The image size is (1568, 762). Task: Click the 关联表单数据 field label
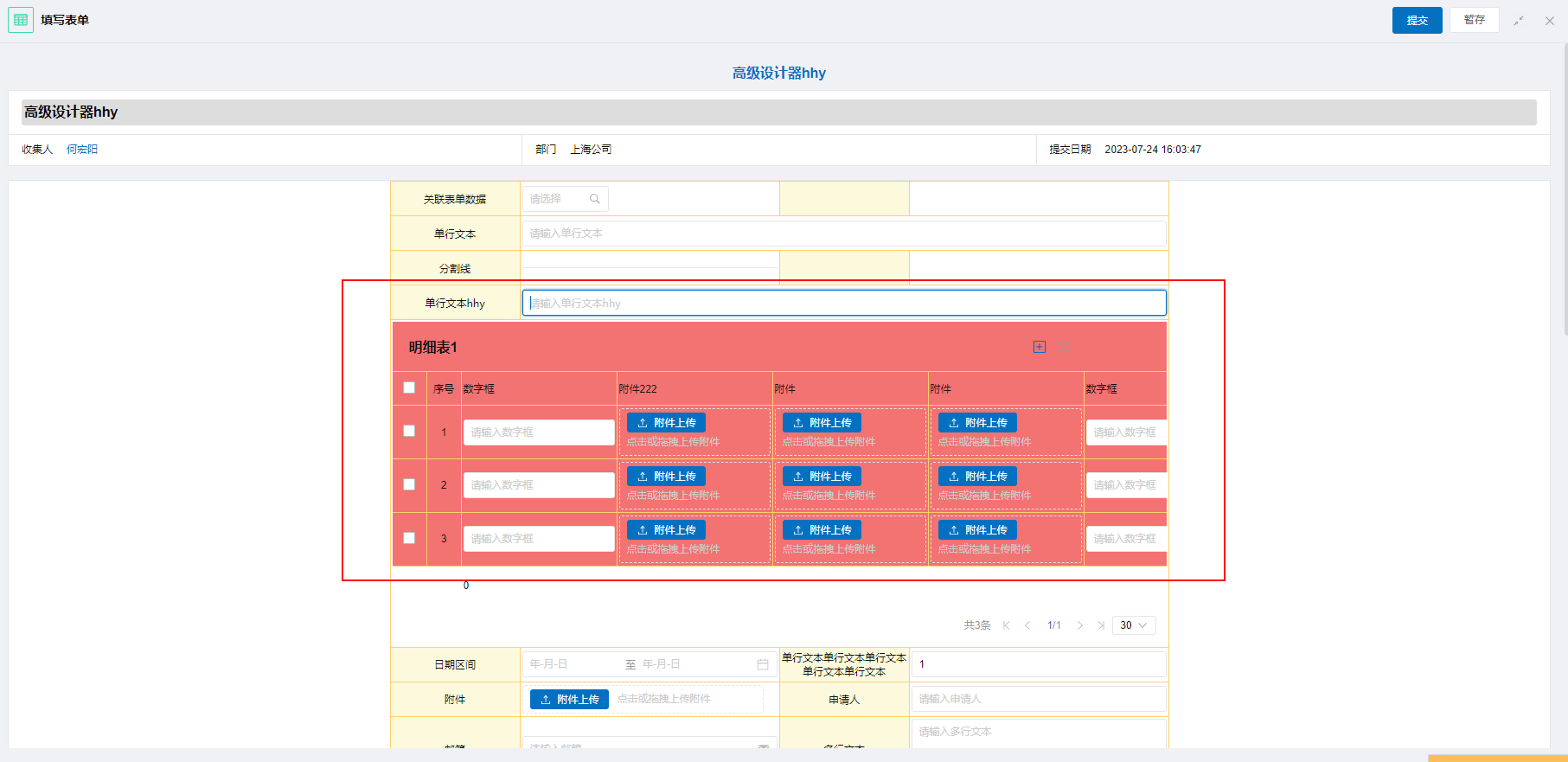point(455,200)
